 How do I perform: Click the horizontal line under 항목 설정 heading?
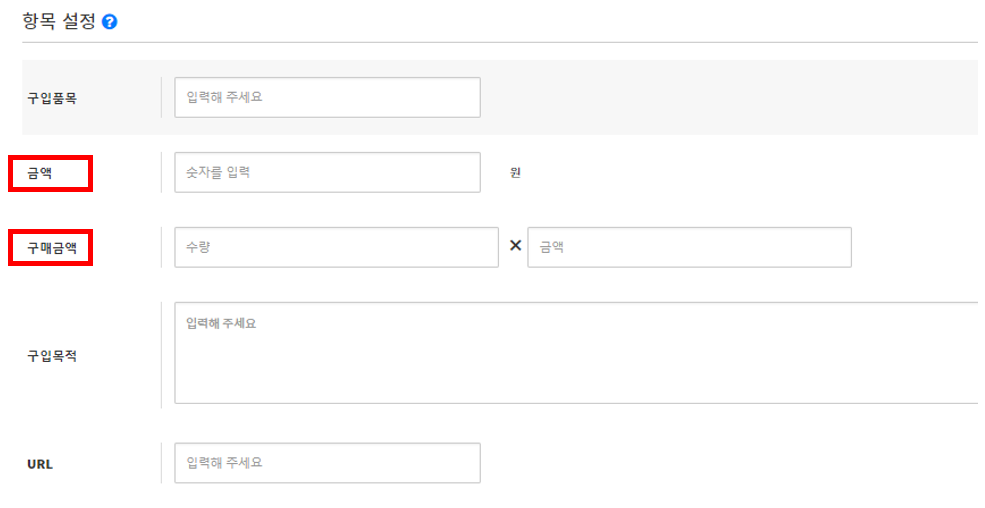tap(500, 42)
